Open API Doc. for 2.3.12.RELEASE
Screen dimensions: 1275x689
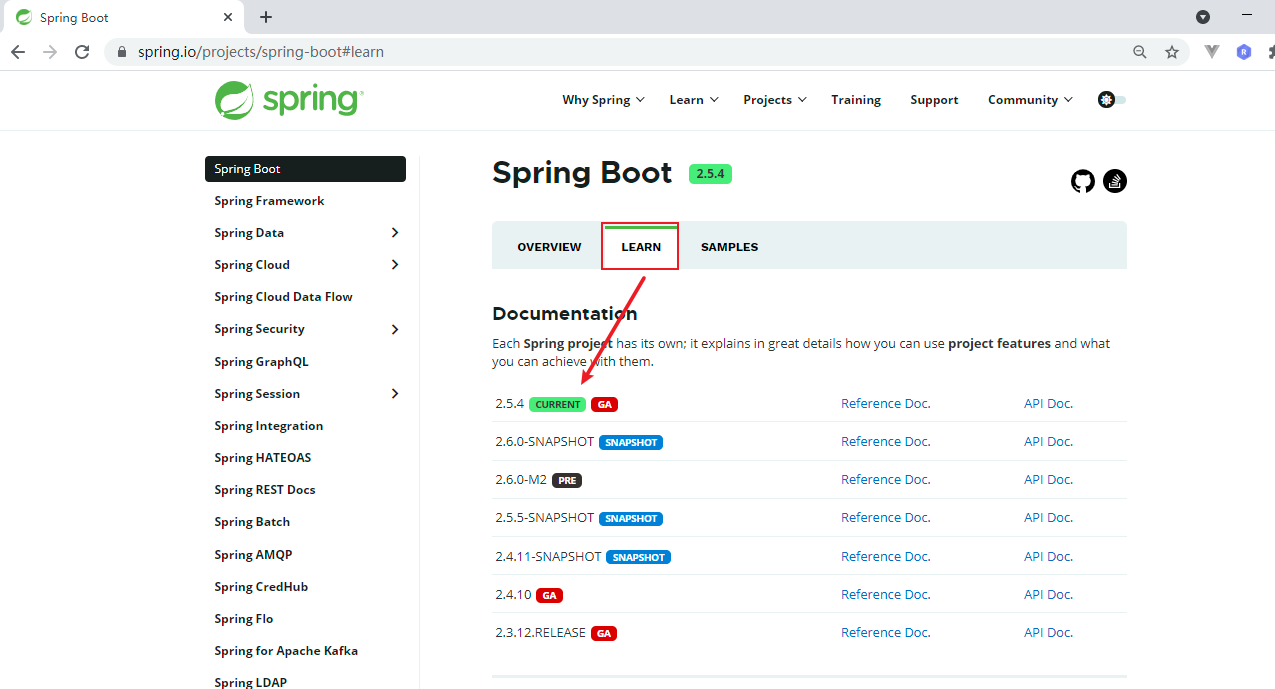click(x=1048, y=633)
